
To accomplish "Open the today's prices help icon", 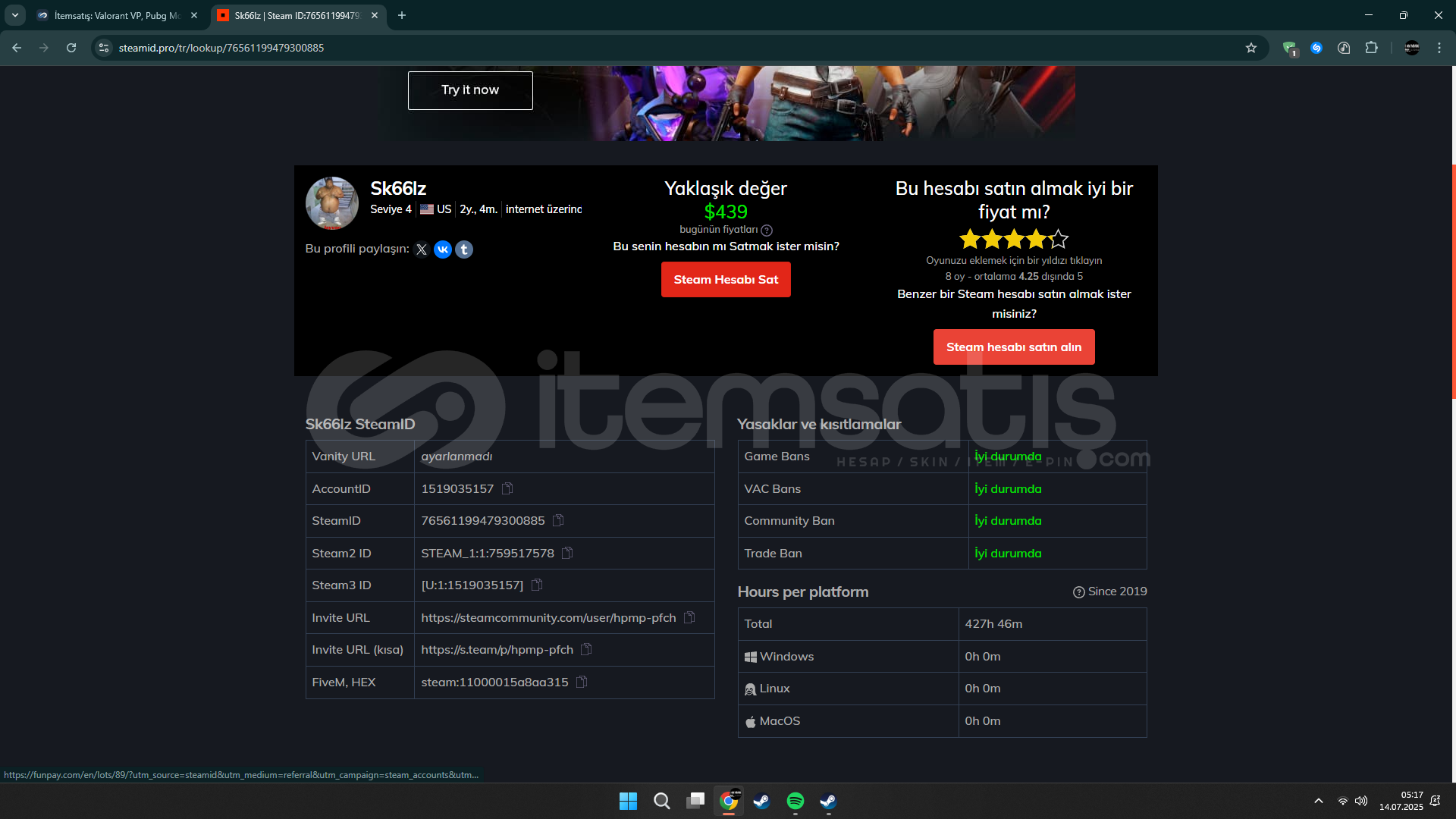I will 767,230.
